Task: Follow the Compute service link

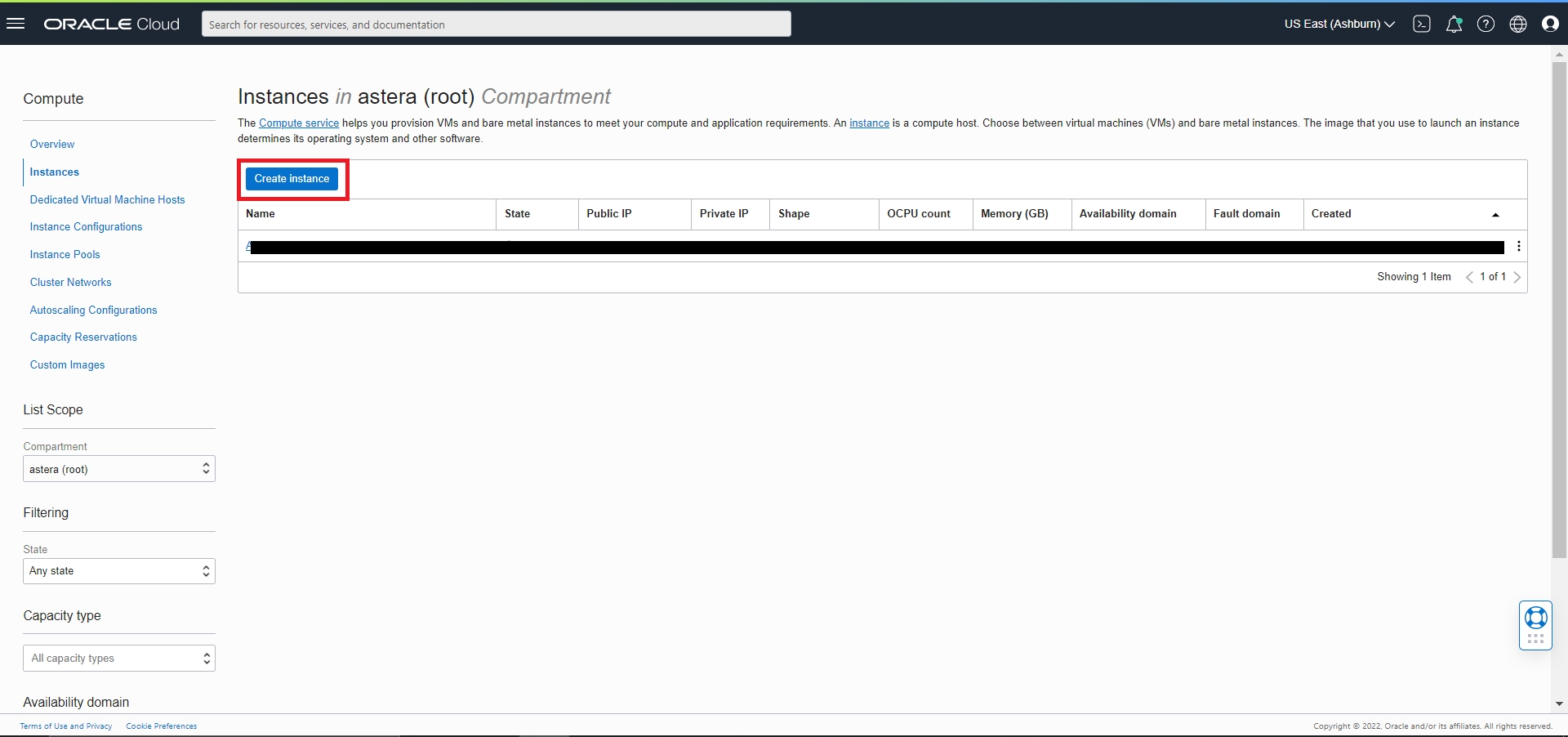Action: tap(299, 123)
